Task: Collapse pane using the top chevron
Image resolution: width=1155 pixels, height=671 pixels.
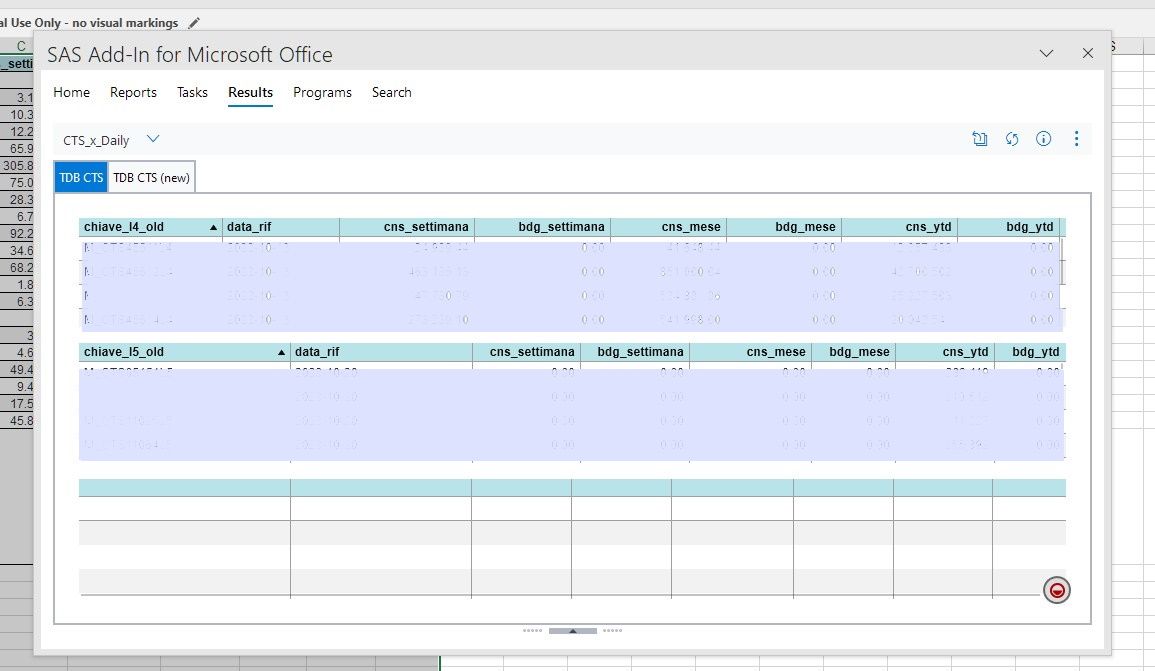Action: pyautogui.click(x=1046, y=53)
